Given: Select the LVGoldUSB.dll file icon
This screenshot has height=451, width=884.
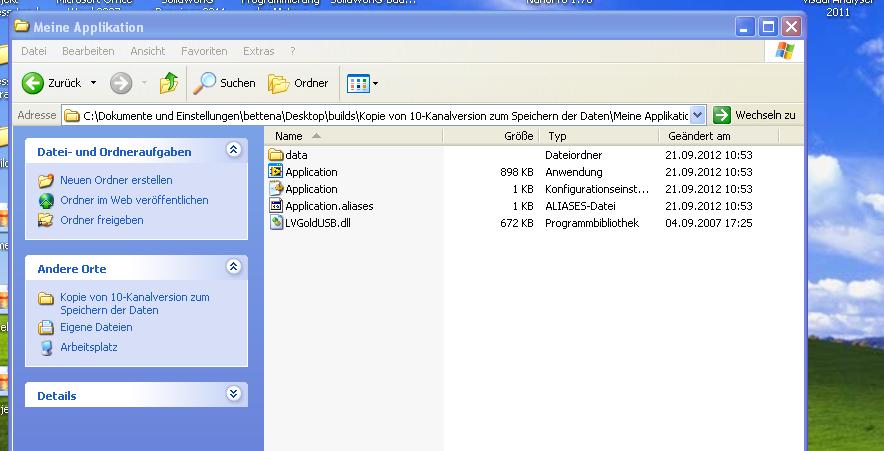Looking at the screenshot, I should click(x=276, y=223).
